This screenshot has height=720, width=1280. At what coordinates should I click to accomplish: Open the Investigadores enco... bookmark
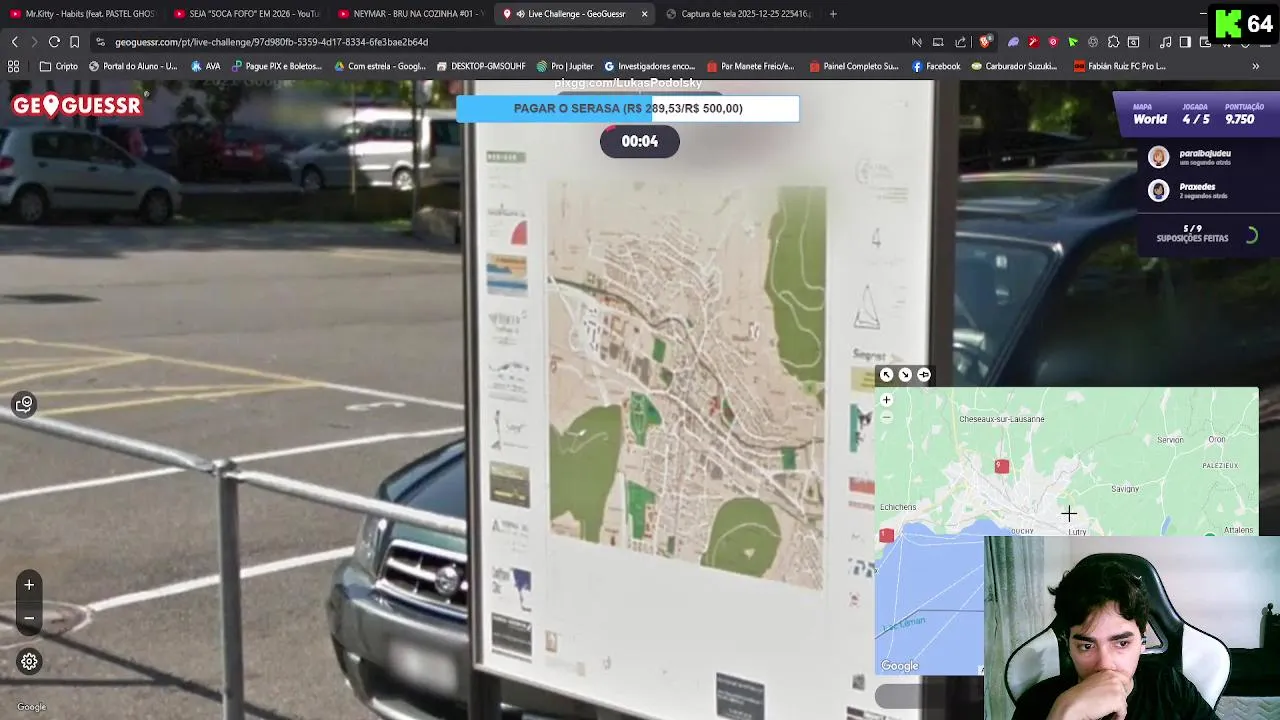(650, 66)
